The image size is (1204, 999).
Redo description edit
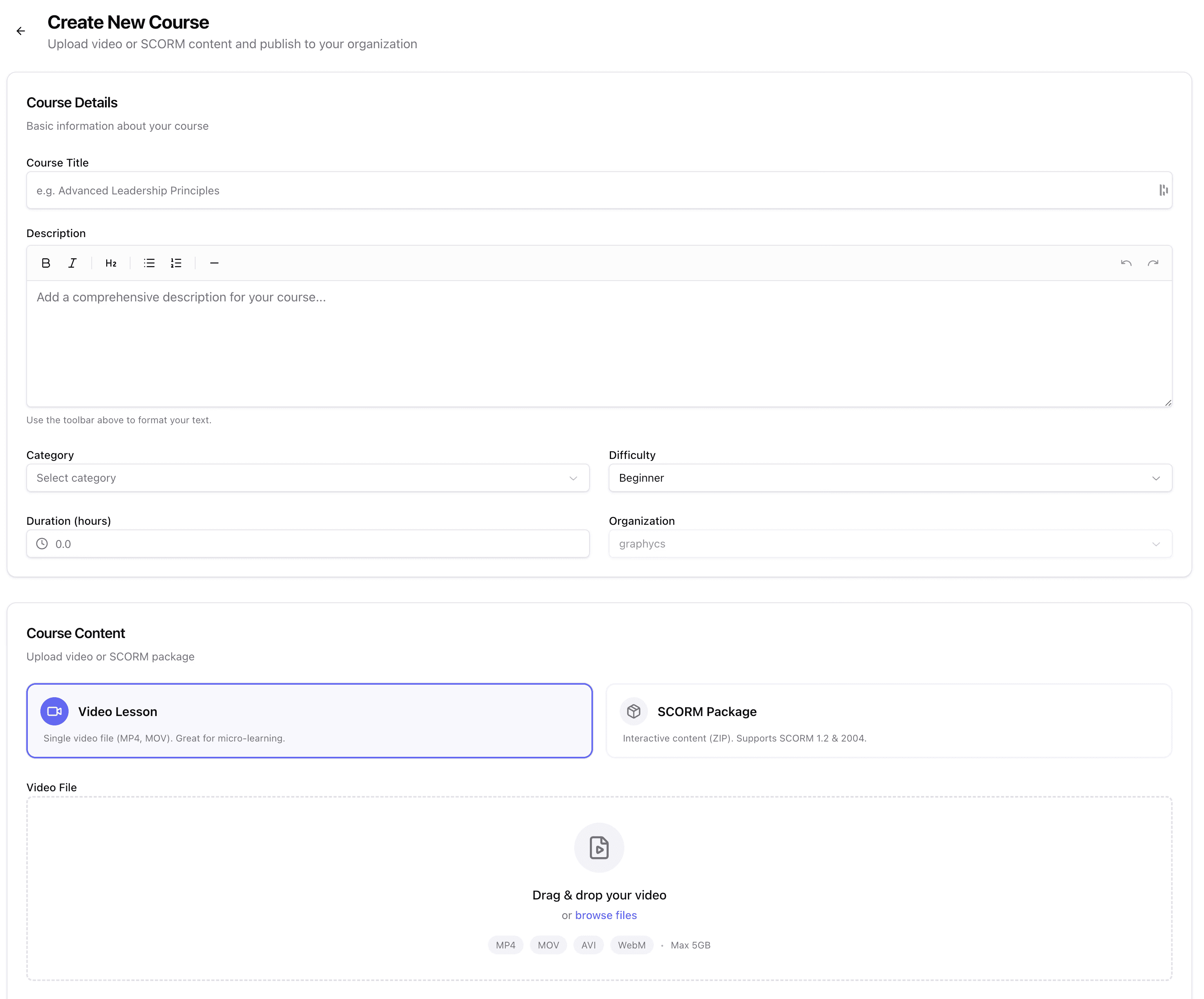tap(1153, 263)
